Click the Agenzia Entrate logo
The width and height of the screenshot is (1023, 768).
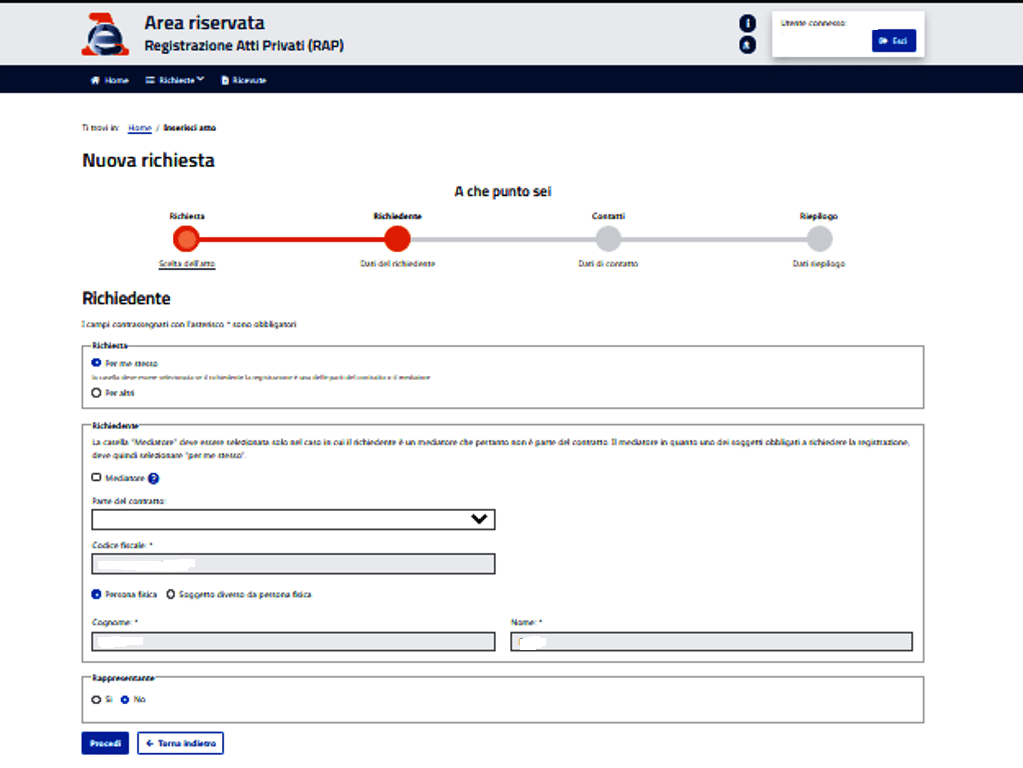point(105,36)
